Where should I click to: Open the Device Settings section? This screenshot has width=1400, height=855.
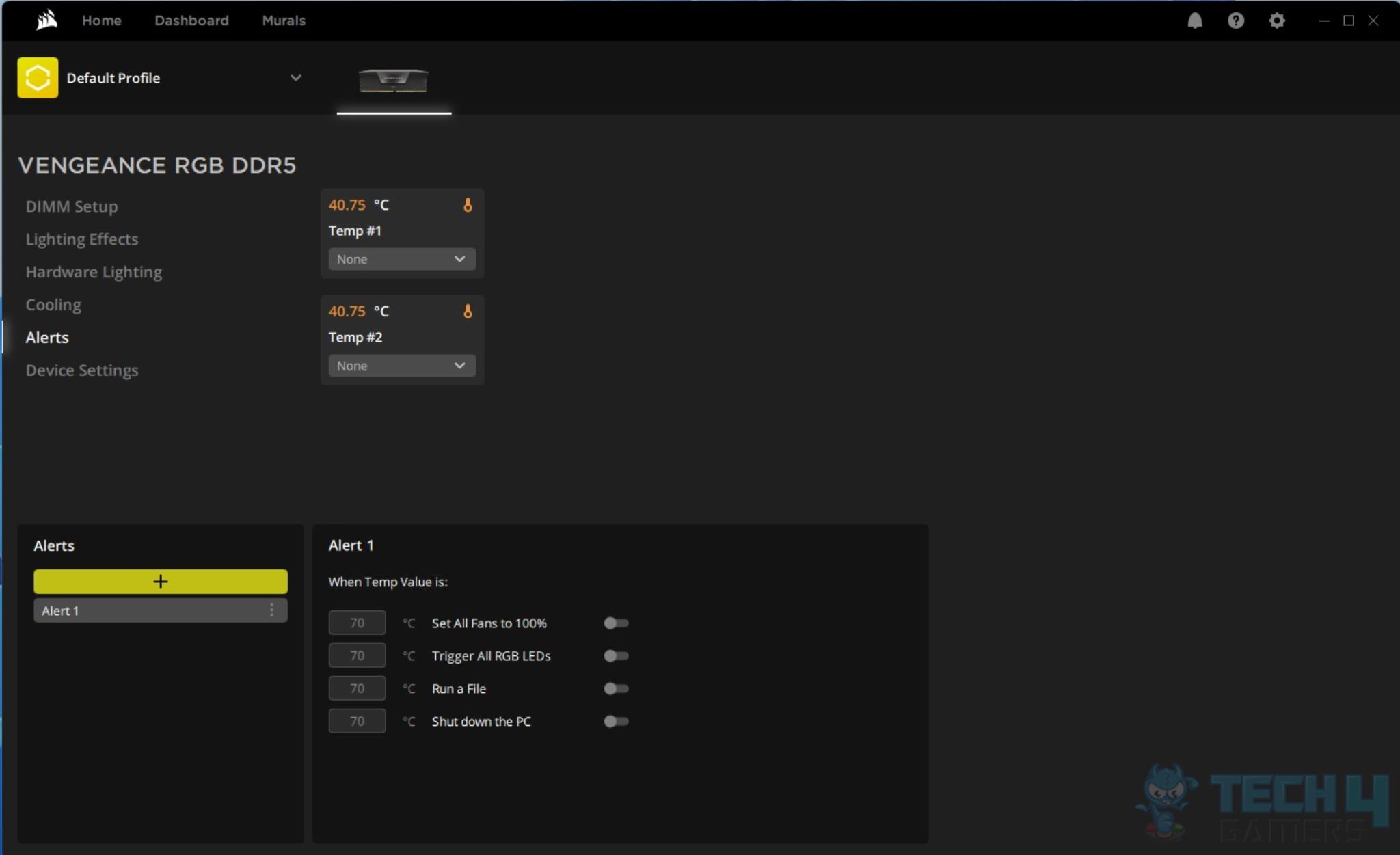[x=82, y=370]
